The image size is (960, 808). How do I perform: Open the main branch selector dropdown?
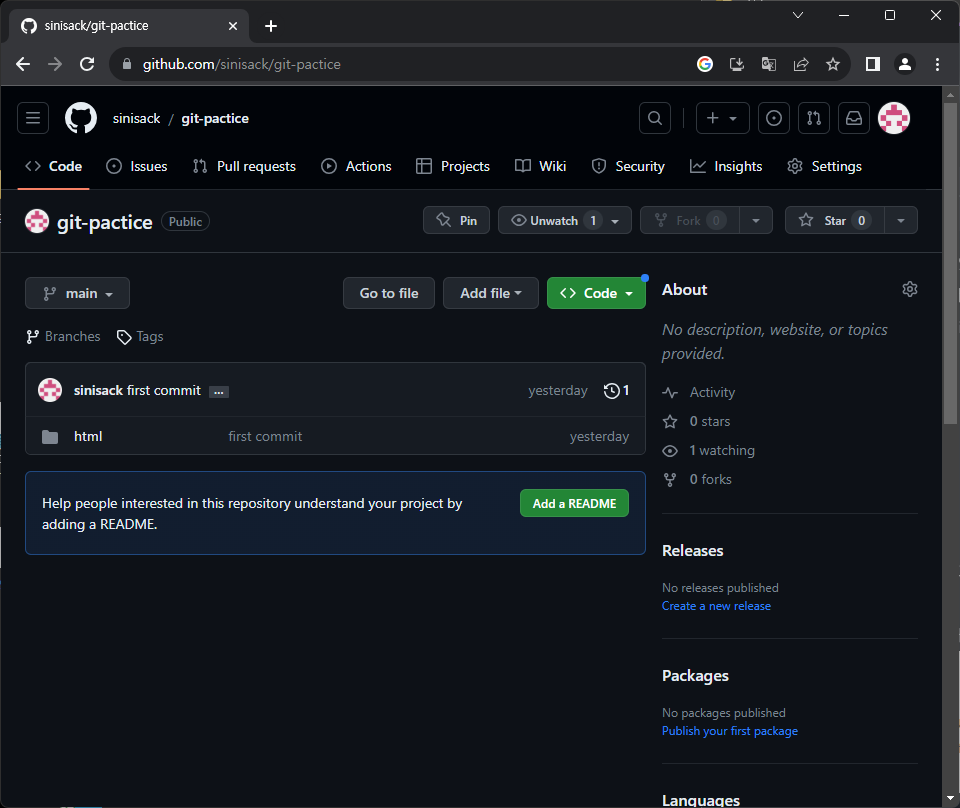click(x=77, y=293)
